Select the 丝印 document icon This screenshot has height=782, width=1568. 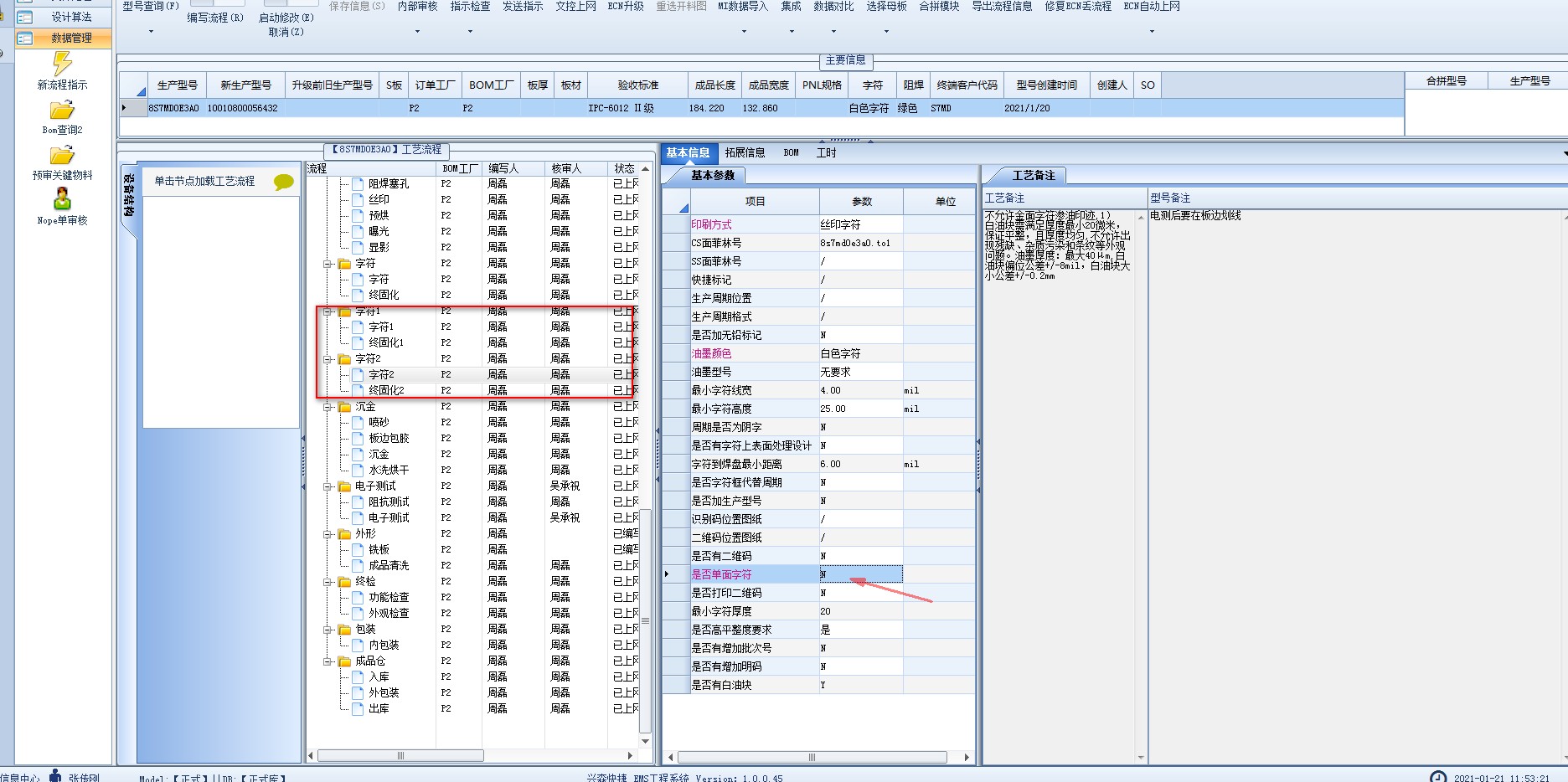[x=358, y=199]
